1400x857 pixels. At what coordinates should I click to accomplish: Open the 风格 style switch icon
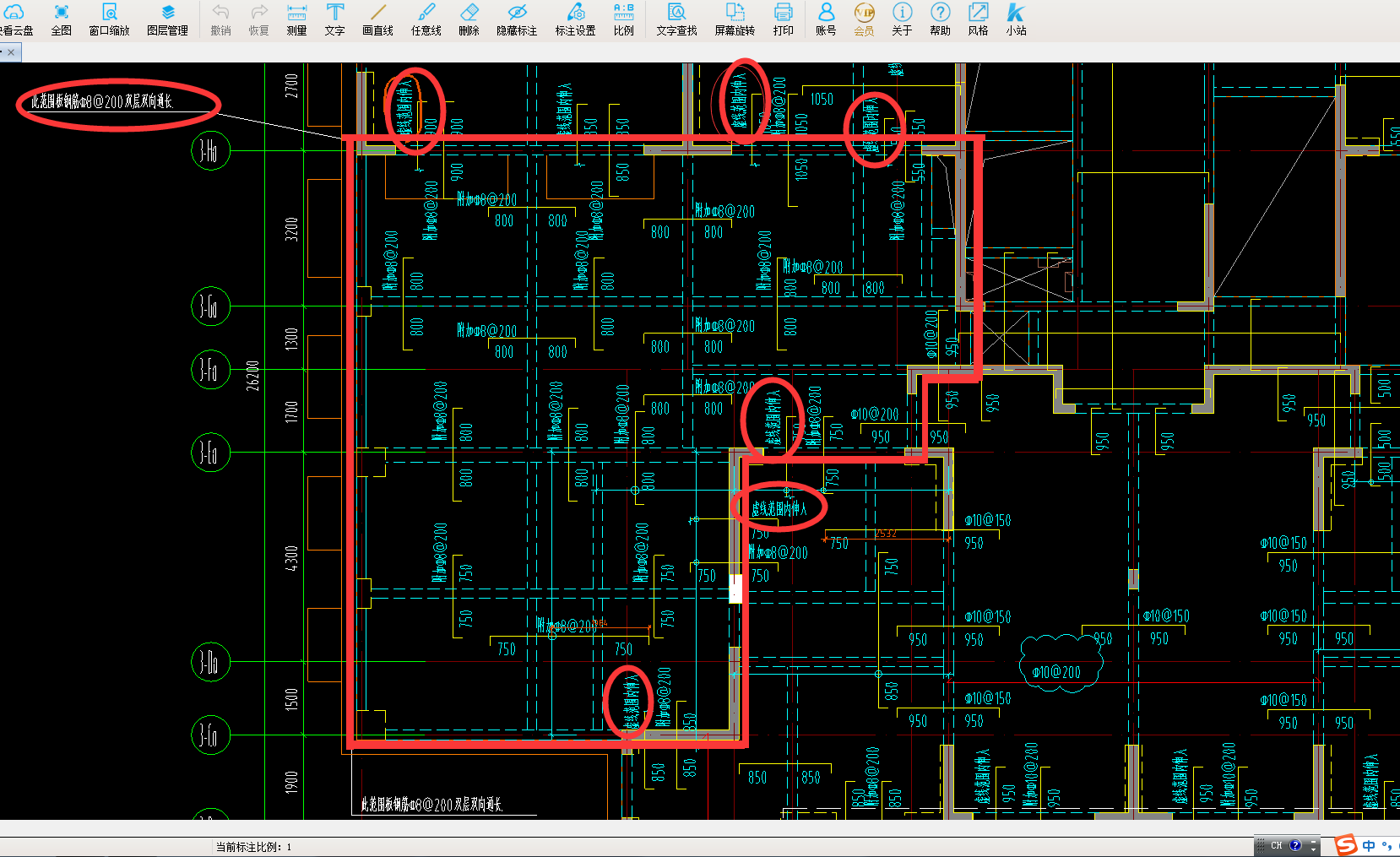click(x=978, y=19)
